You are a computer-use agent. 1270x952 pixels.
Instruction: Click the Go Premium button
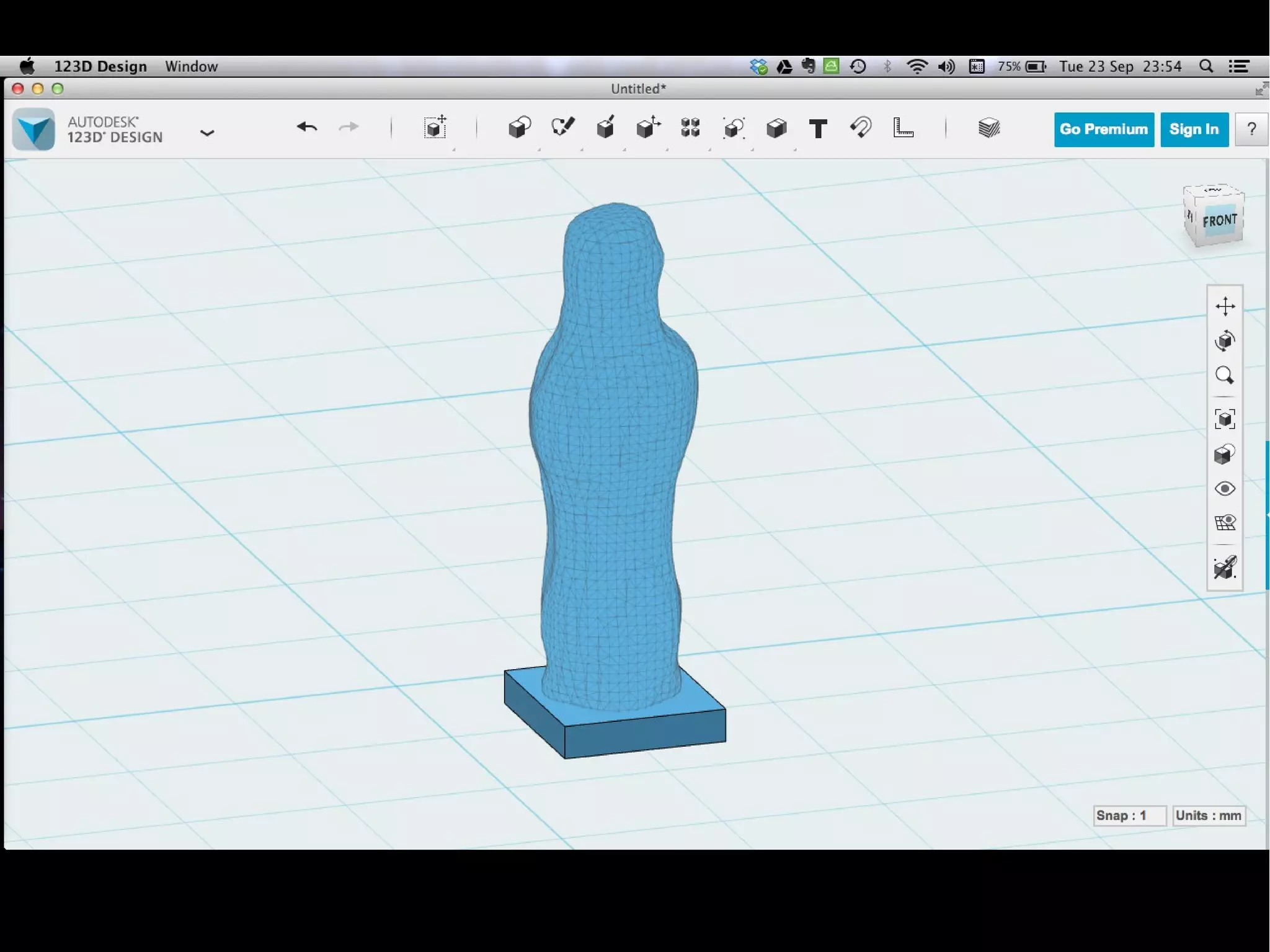point(1103,130)
